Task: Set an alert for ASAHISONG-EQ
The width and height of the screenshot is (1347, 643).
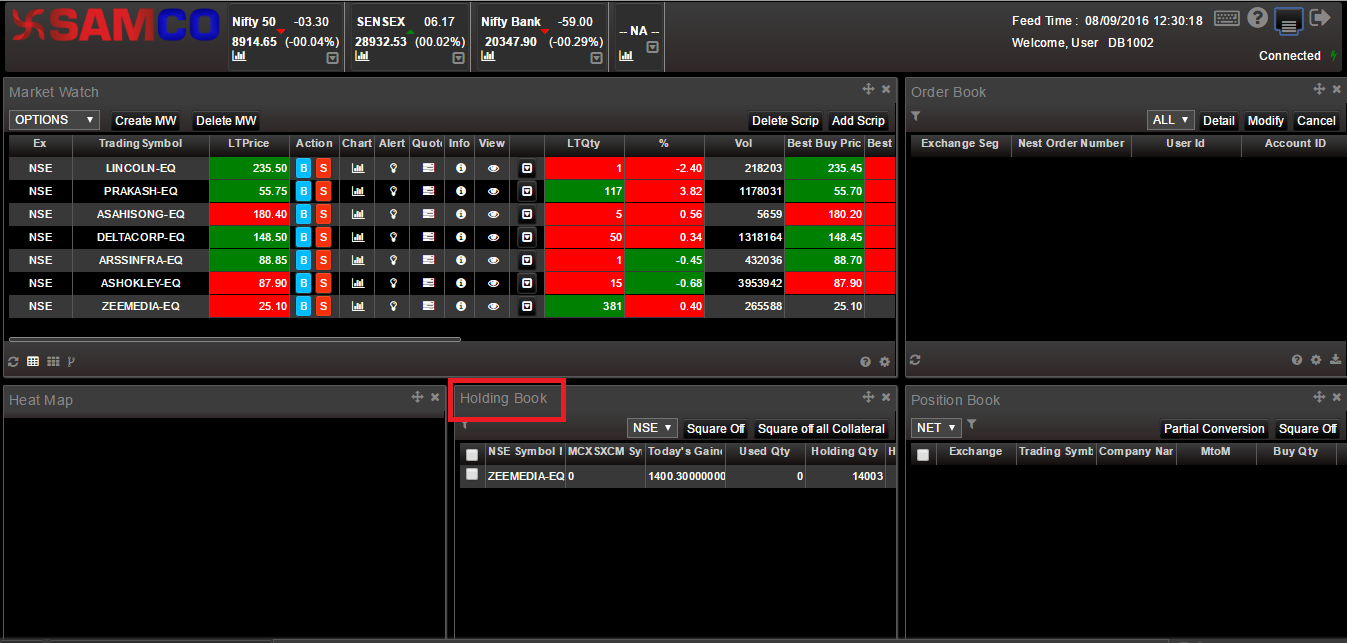Action: coord(393,214)
